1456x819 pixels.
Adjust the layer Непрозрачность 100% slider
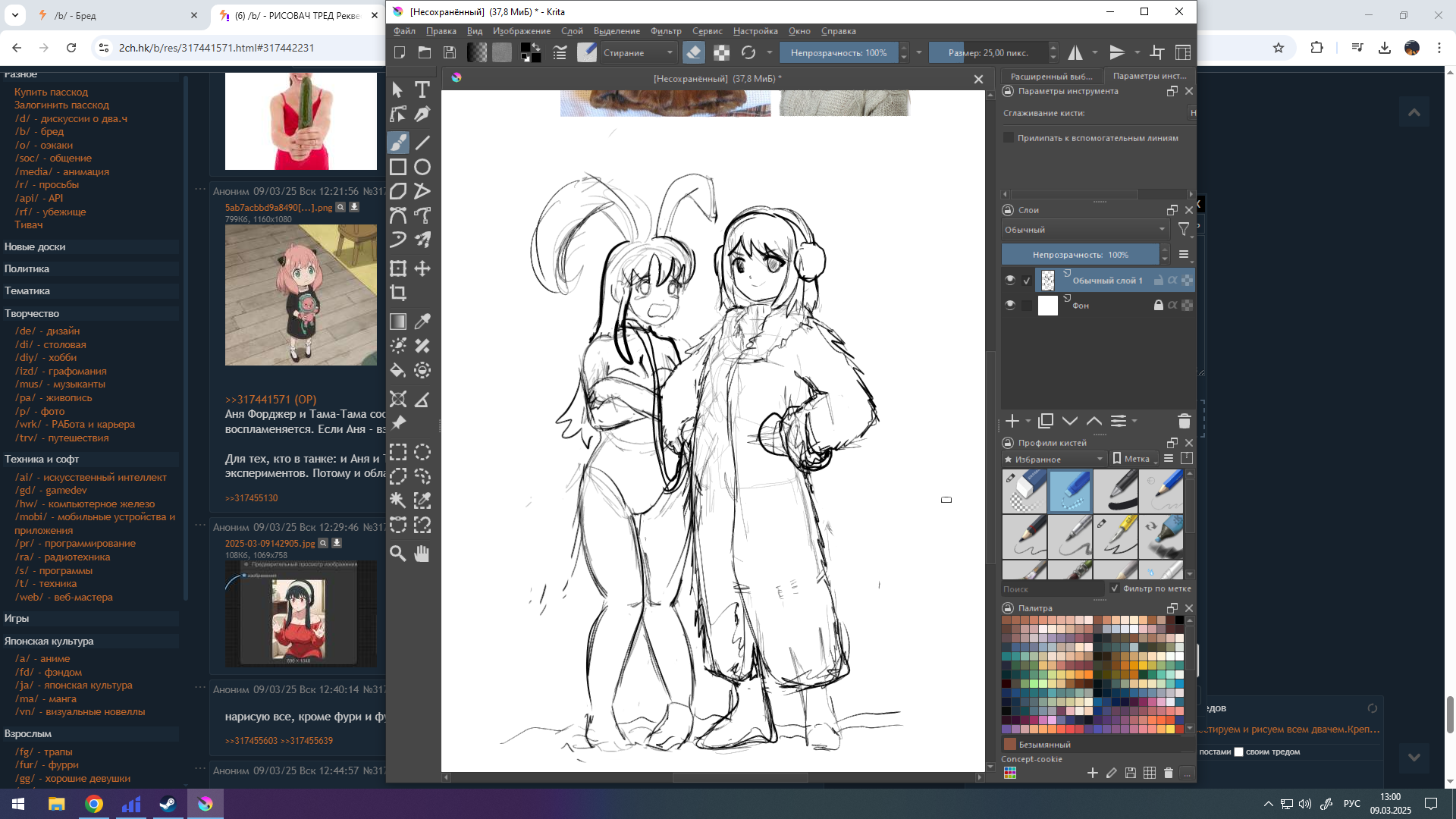[1080, 255]
